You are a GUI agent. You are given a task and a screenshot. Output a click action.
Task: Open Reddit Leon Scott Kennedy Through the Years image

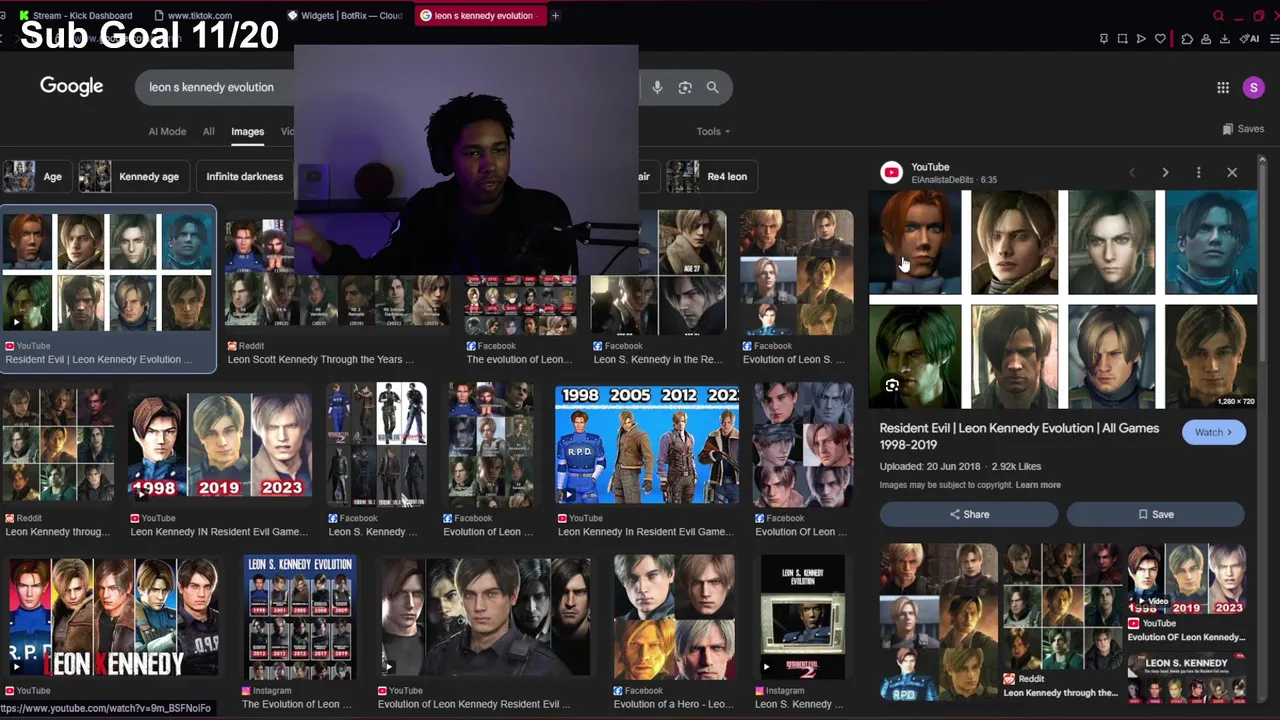[337, 271]
